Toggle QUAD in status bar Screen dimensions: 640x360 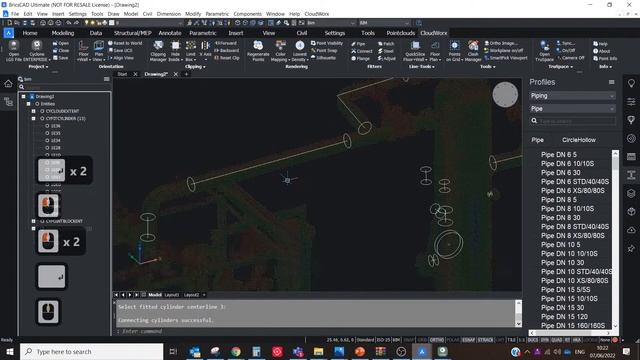[556, 340]
